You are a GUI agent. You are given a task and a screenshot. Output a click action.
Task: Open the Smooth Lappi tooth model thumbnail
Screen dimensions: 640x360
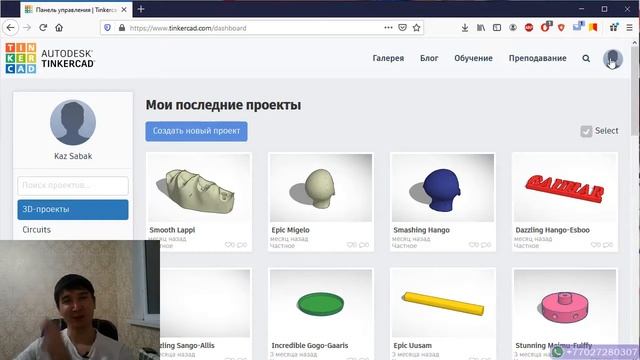199,188
